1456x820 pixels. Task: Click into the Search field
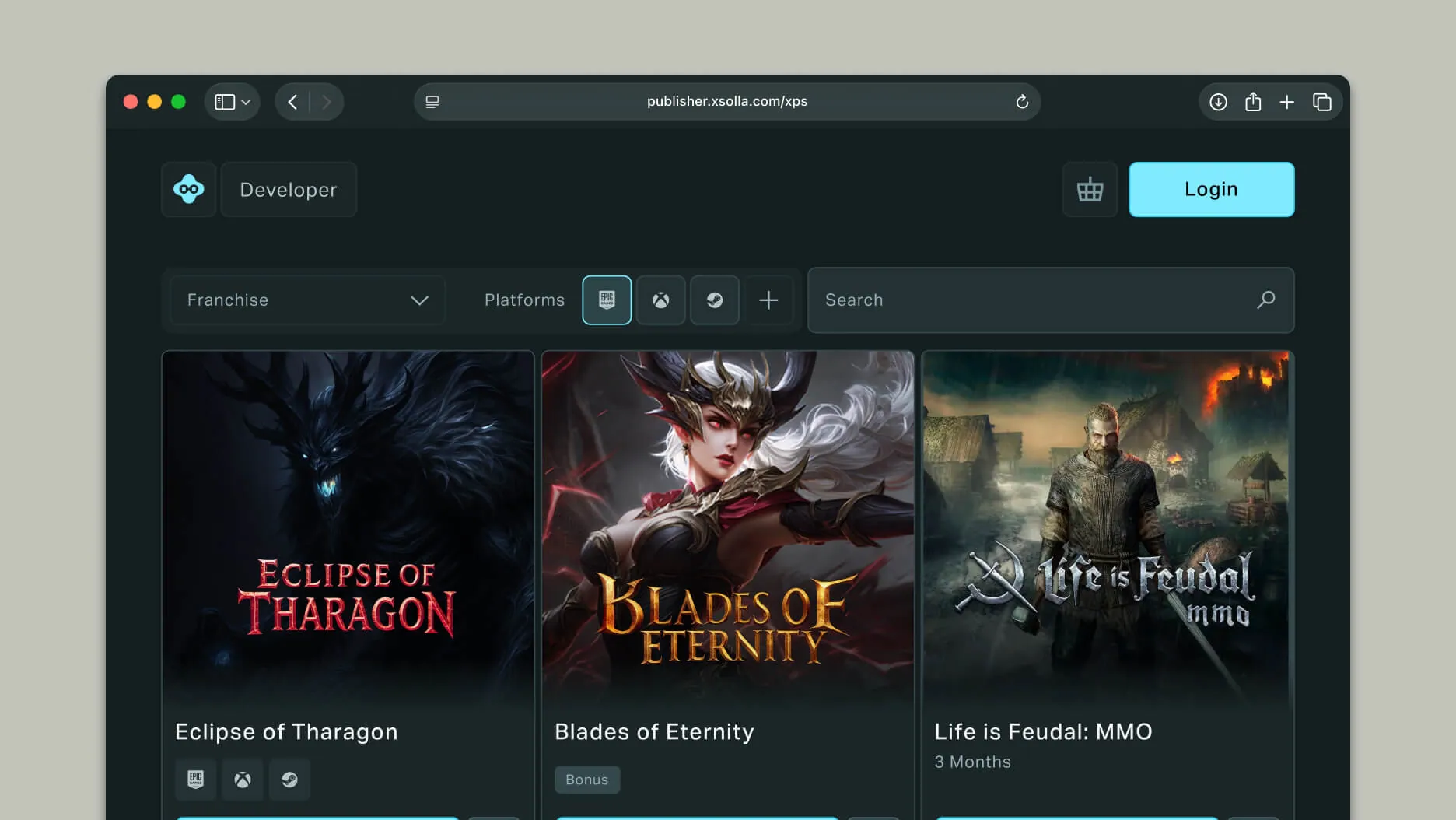coord(1051,300)
